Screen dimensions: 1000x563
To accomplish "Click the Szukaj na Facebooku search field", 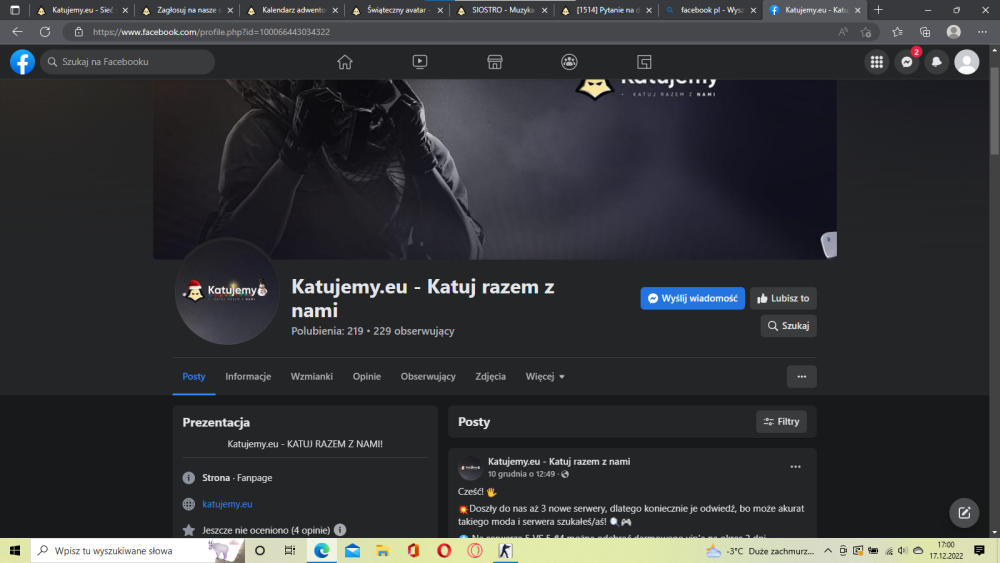I will tap(128, 62).
